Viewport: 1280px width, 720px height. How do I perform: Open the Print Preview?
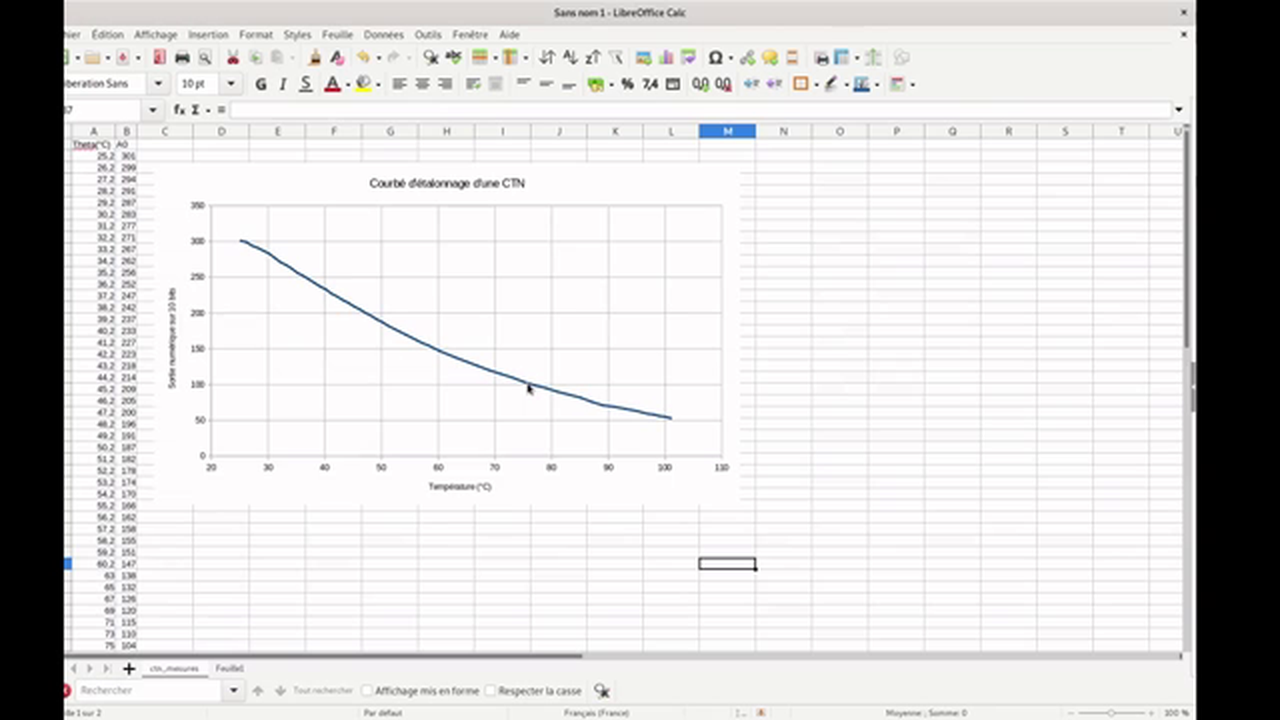[x=205, y=57]
